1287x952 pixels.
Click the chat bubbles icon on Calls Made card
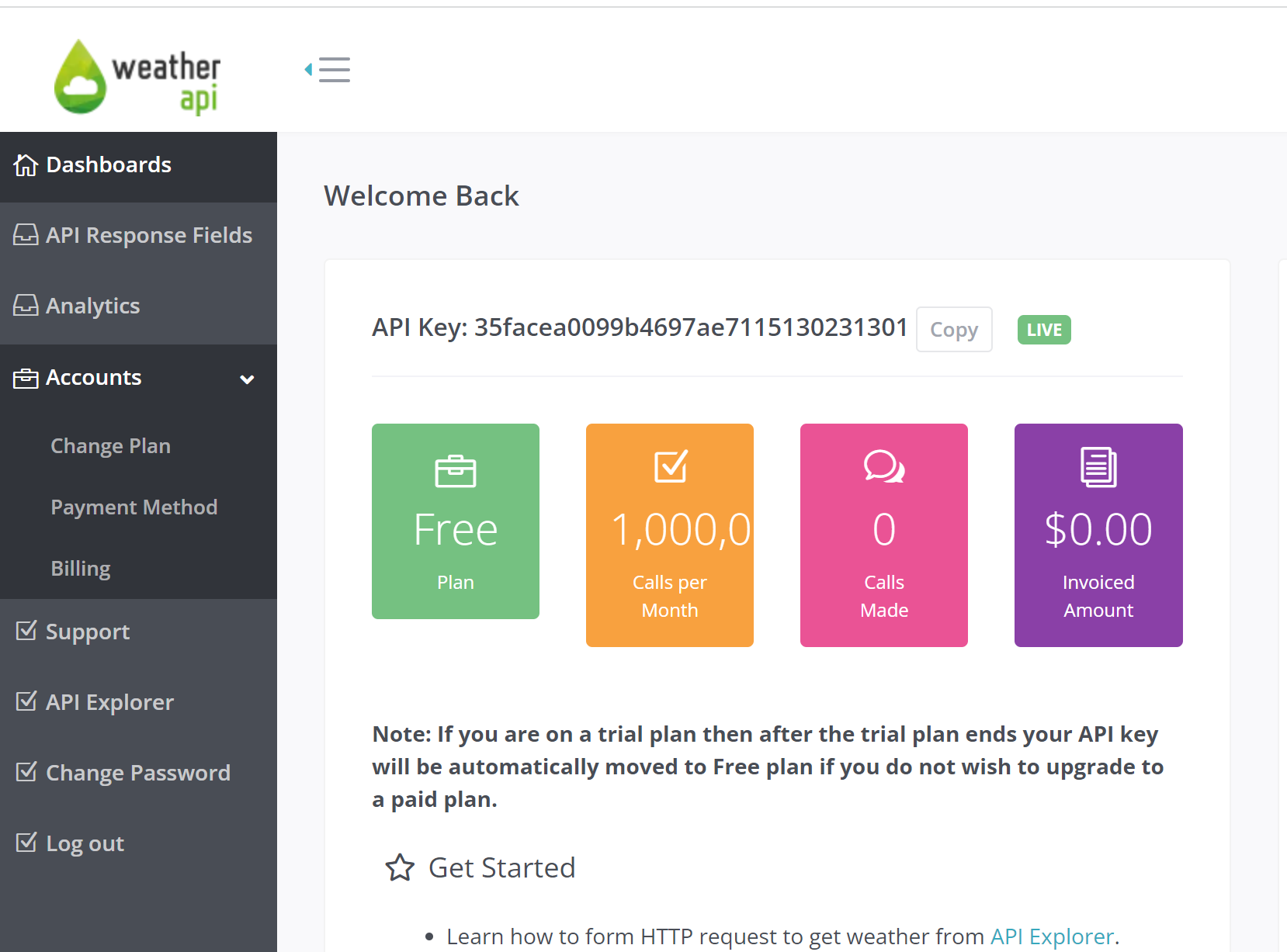883,467
